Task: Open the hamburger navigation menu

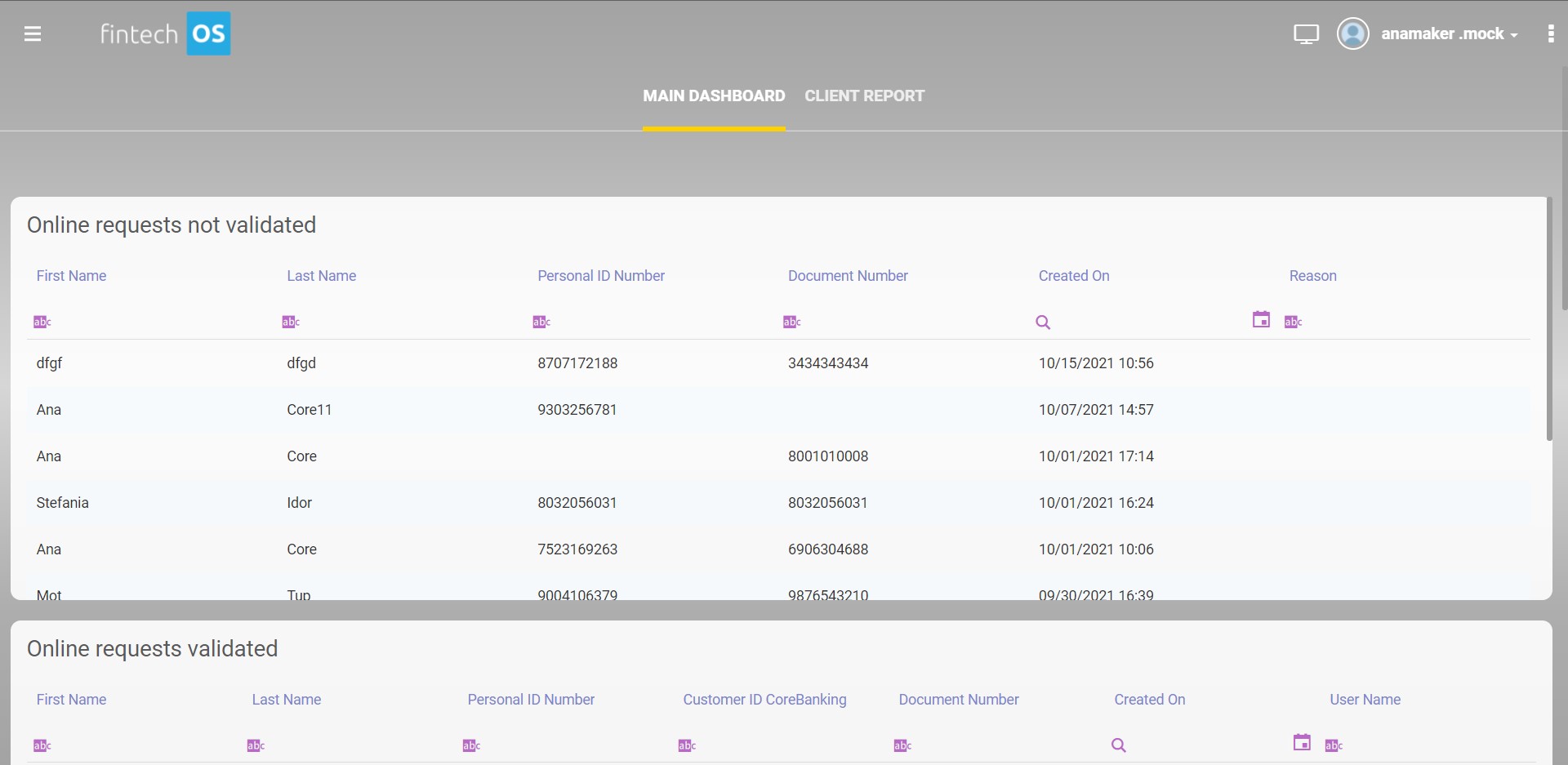Action: [x=33, y=33]
